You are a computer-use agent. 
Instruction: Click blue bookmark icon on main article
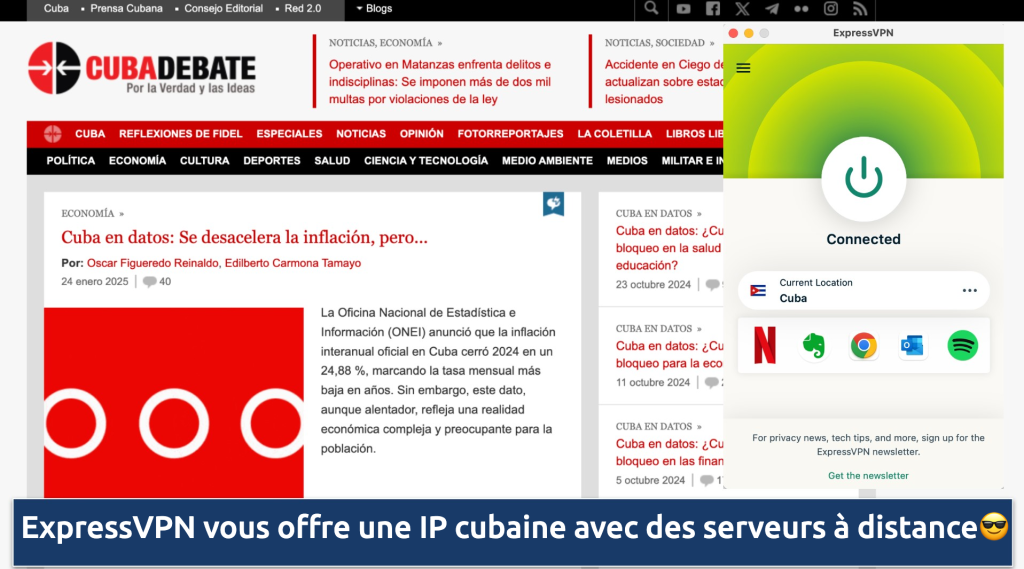[553, 204]
